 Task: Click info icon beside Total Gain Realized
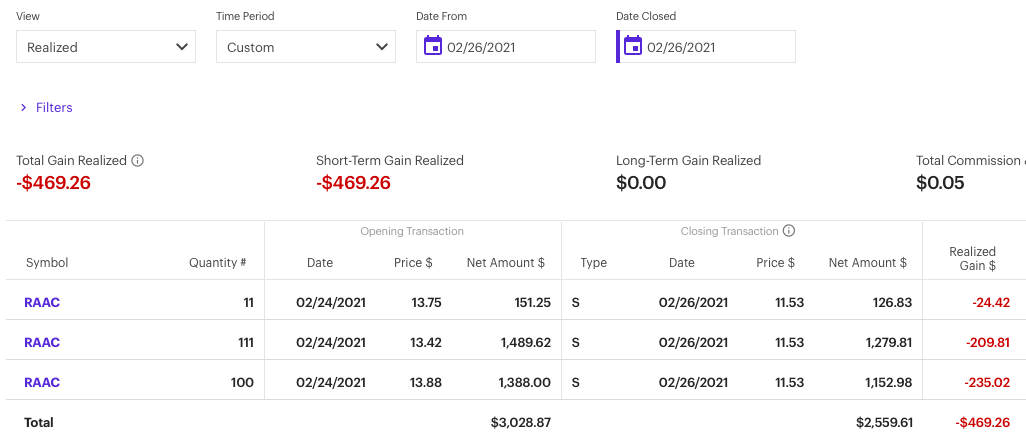click(x=138, y=160)
